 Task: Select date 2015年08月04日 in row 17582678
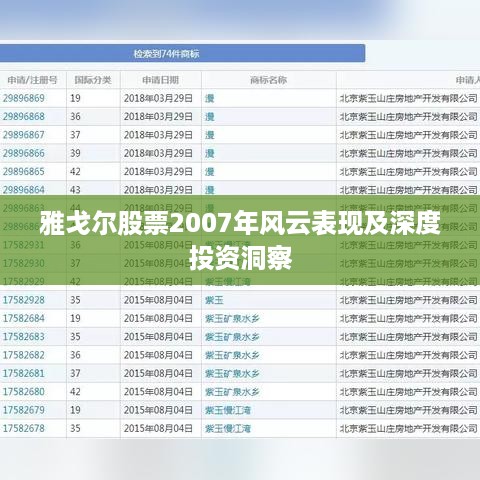158,428
